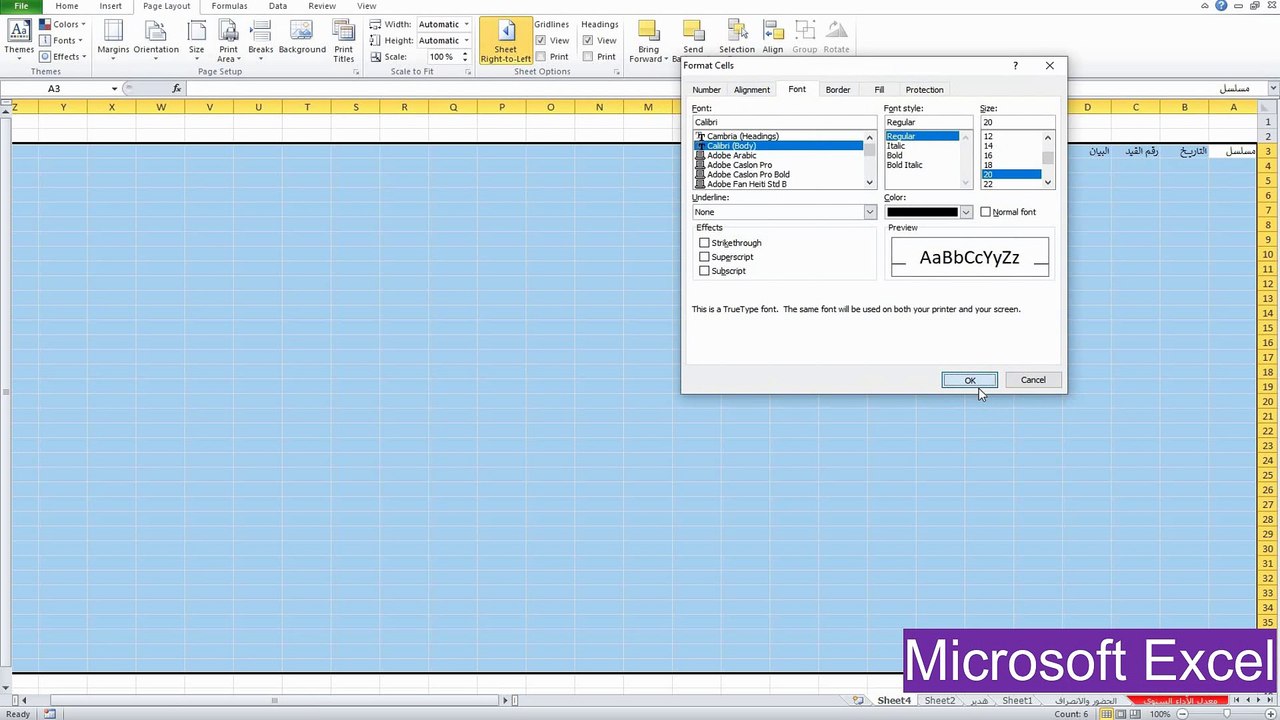
Task: Choose Adobe Arabic font in list
Action: (x=732, y=155)
